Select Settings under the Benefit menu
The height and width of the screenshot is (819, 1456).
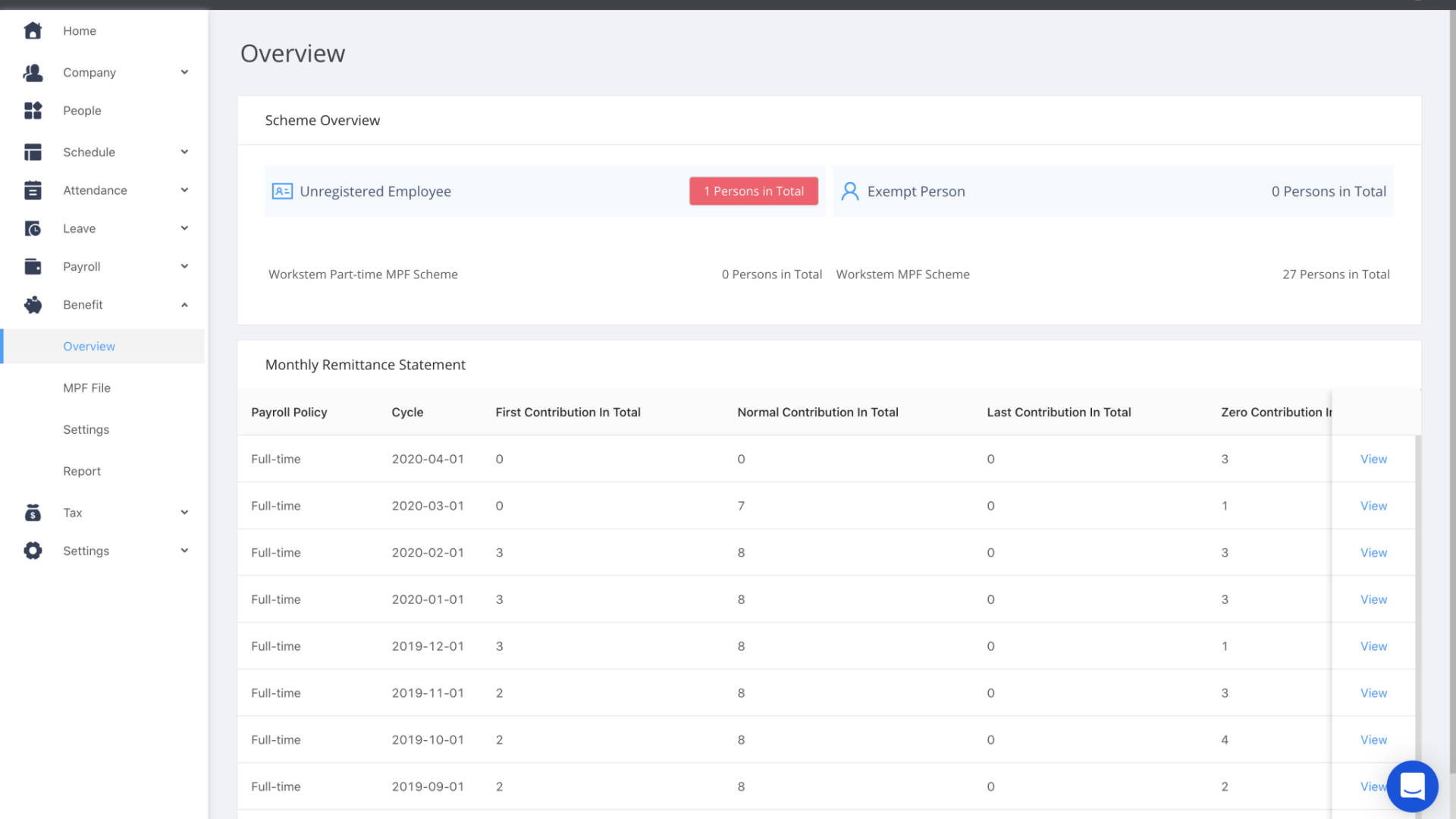point(86,429)
